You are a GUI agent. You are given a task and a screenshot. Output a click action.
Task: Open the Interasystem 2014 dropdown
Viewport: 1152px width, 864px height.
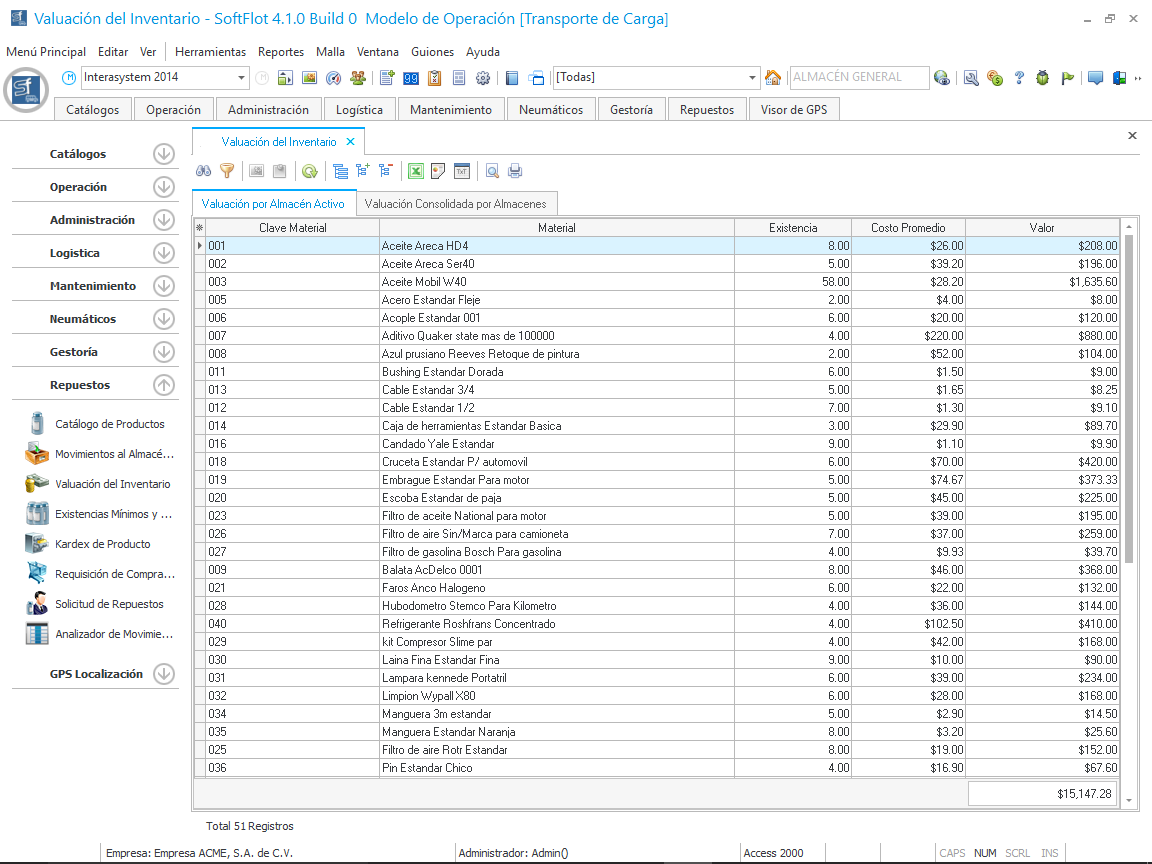click(x=242, y=78)
